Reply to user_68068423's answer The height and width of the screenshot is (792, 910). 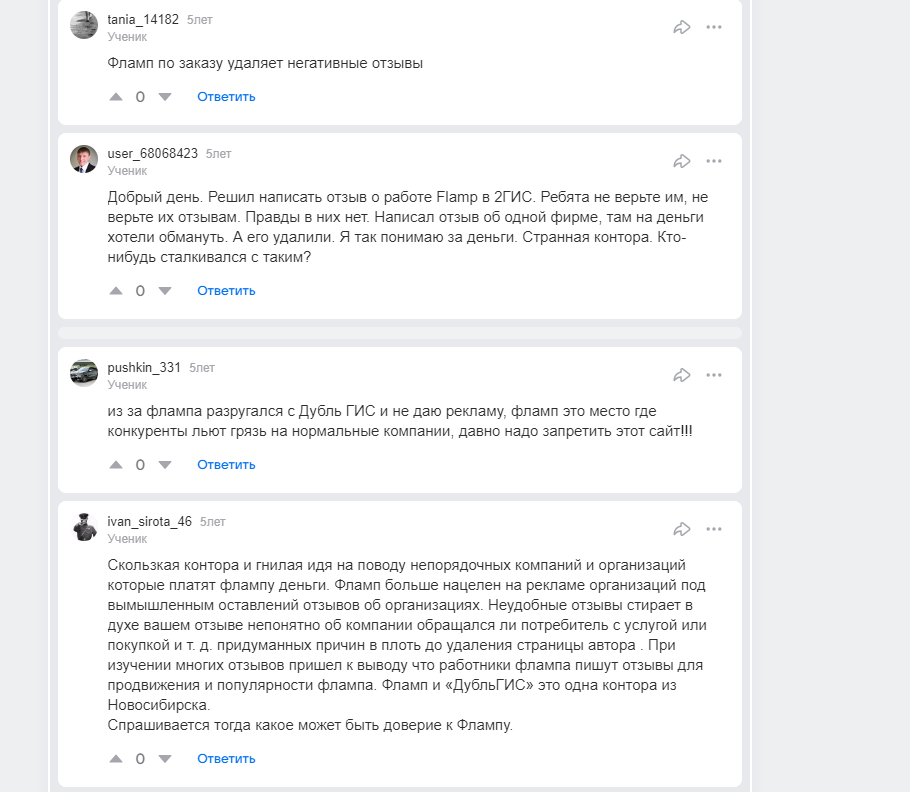pyautogui.click(x=226, y=291)
